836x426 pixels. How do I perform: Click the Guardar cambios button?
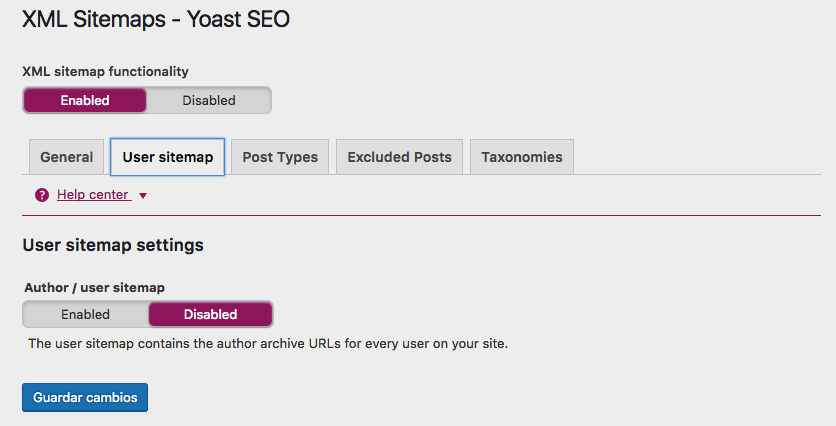coord(85,397)
